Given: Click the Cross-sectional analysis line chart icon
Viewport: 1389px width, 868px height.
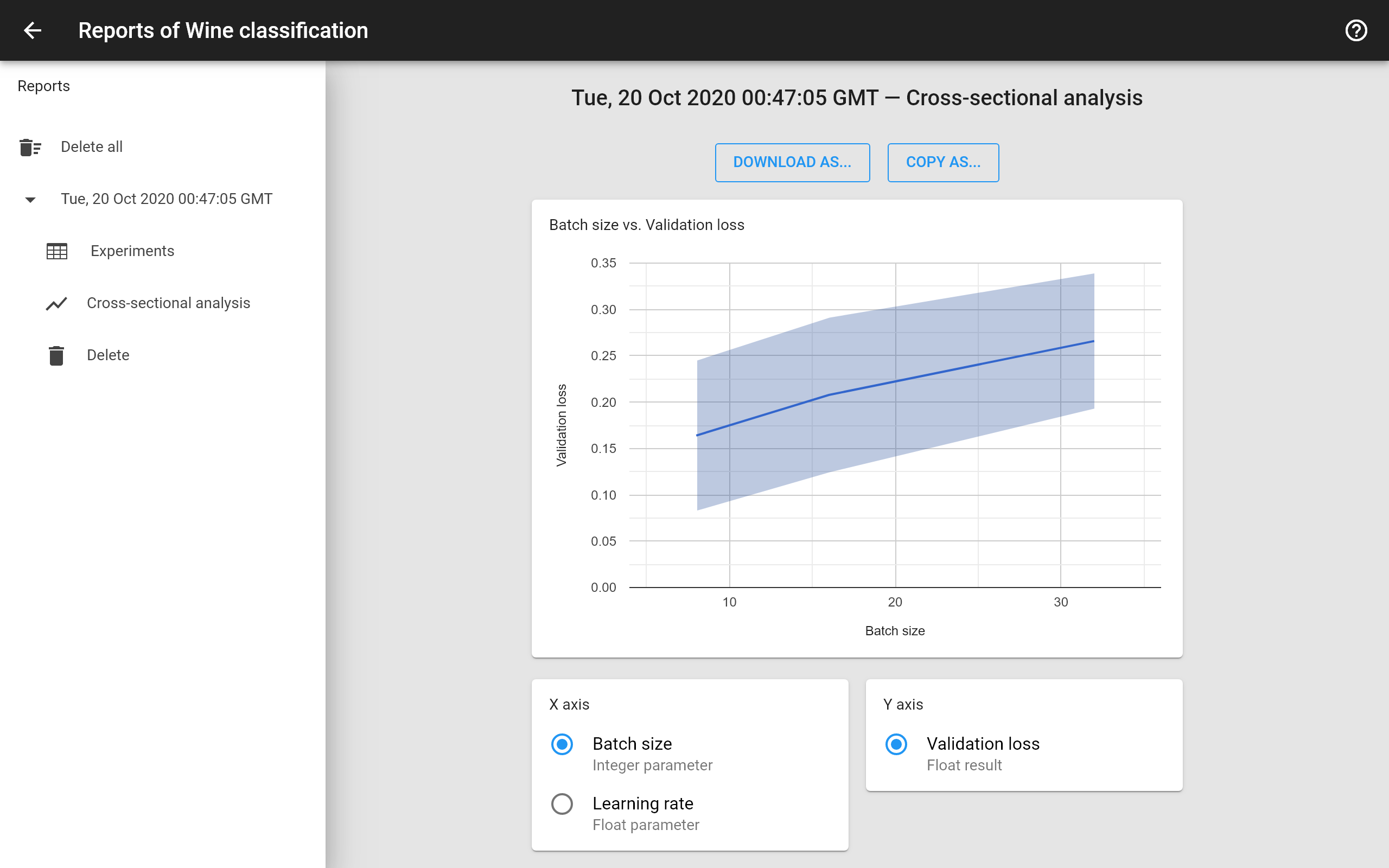Looking at the screenshot, I should (57, 302).
